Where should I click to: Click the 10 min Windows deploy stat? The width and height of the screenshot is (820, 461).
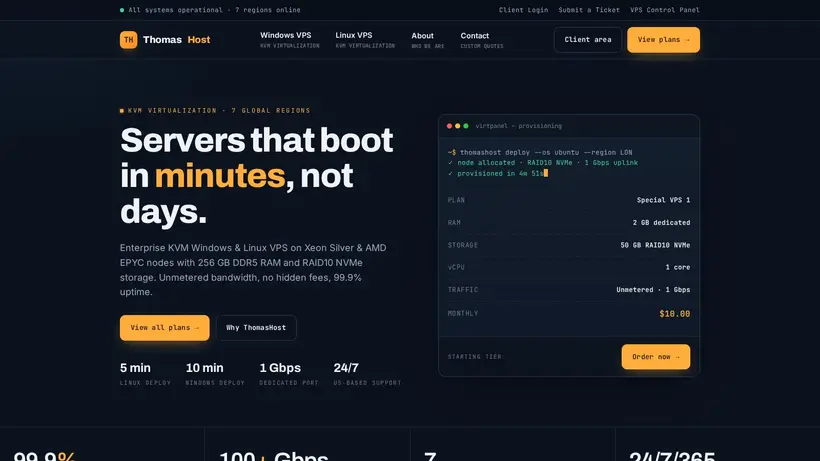click(x=215, y=374)
